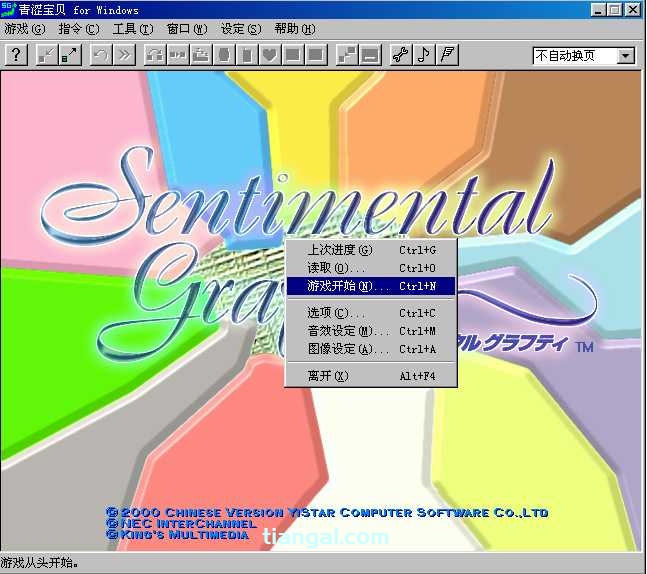Click the greyed stacked-tray toolbar icon
The height and width of the screenshot is (574, 647).
[201, 54]
